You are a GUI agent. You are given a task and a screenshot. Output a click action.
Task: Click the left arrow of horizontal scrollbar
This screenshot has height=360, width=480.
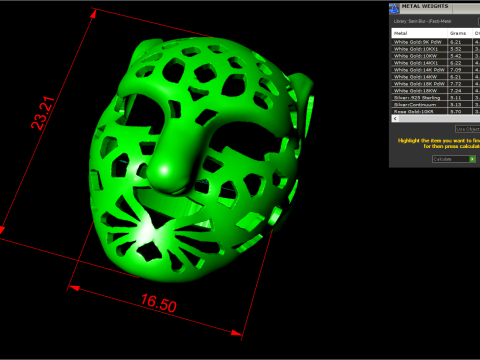pyautogui.click(x=395, y=118)
